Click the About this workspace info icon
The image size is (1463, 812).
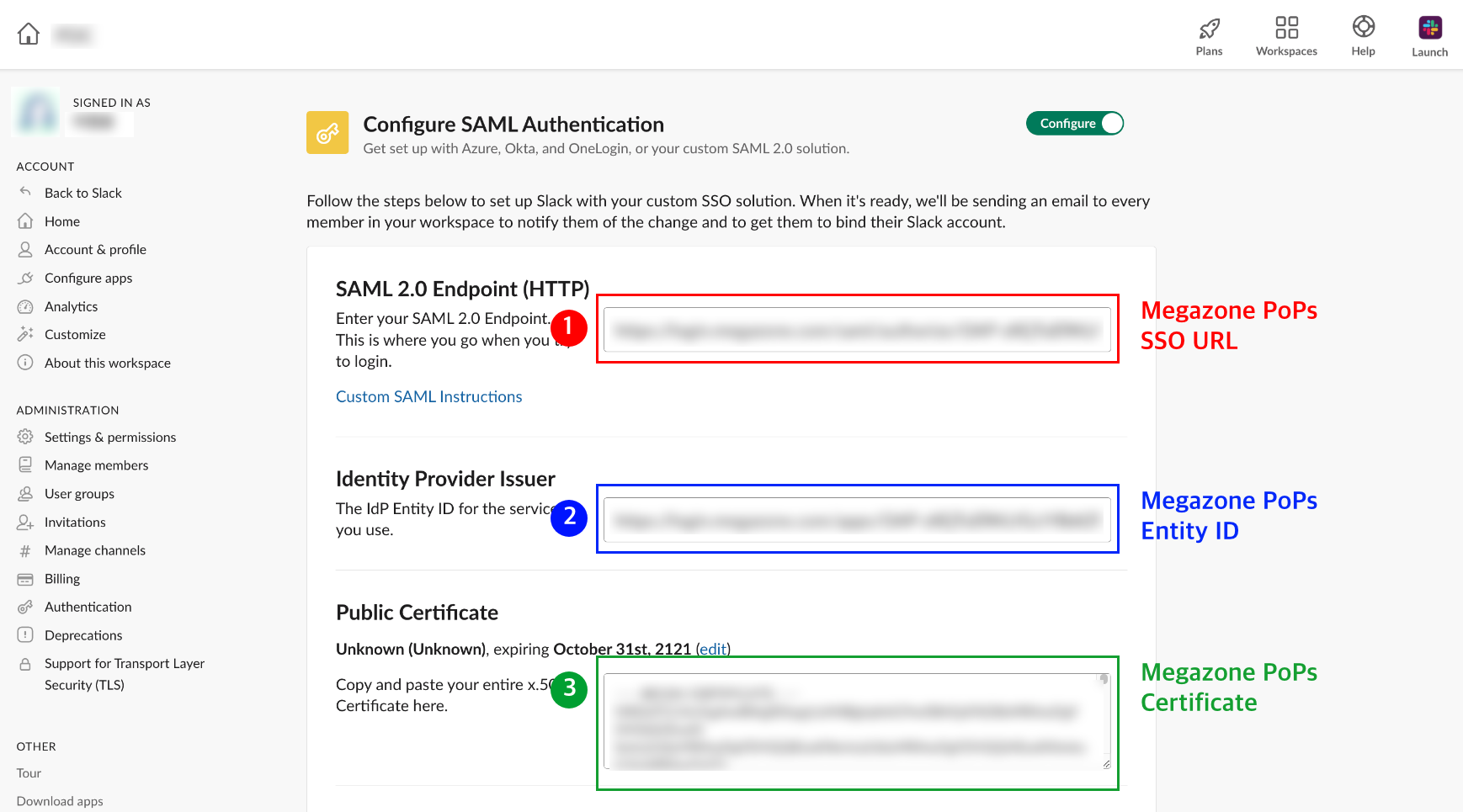pyautogui.click(x=25, y=363)
